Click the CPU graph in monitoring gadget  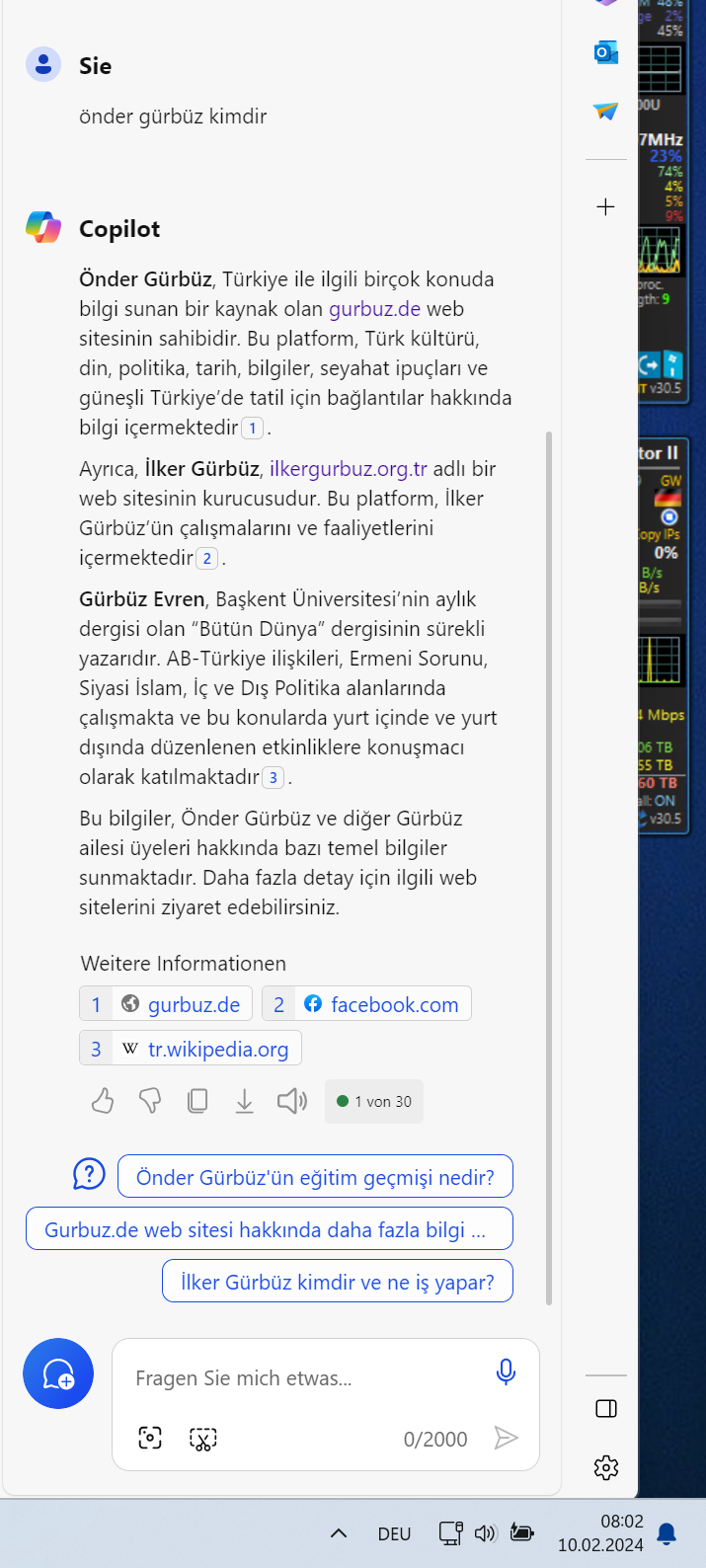point(660,250)
